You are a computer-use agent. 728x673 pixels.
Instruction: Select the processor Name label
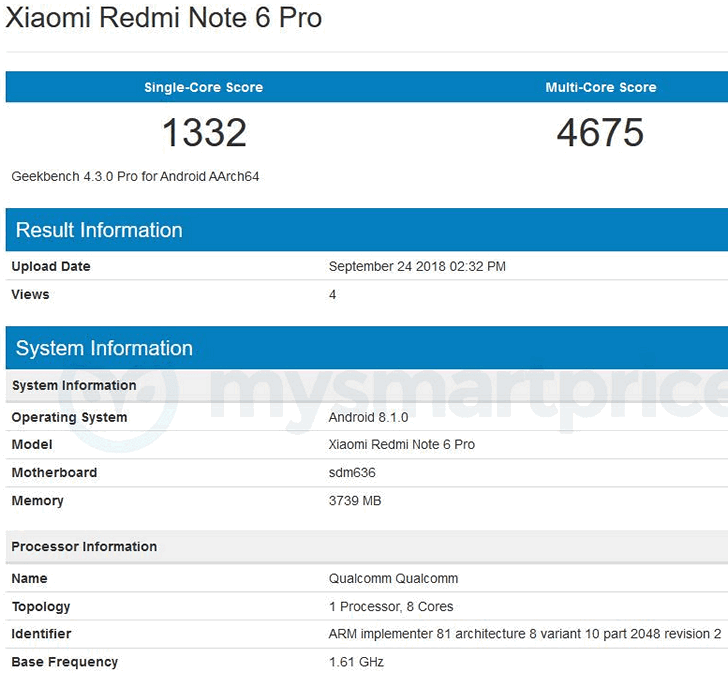click(29, 578)
